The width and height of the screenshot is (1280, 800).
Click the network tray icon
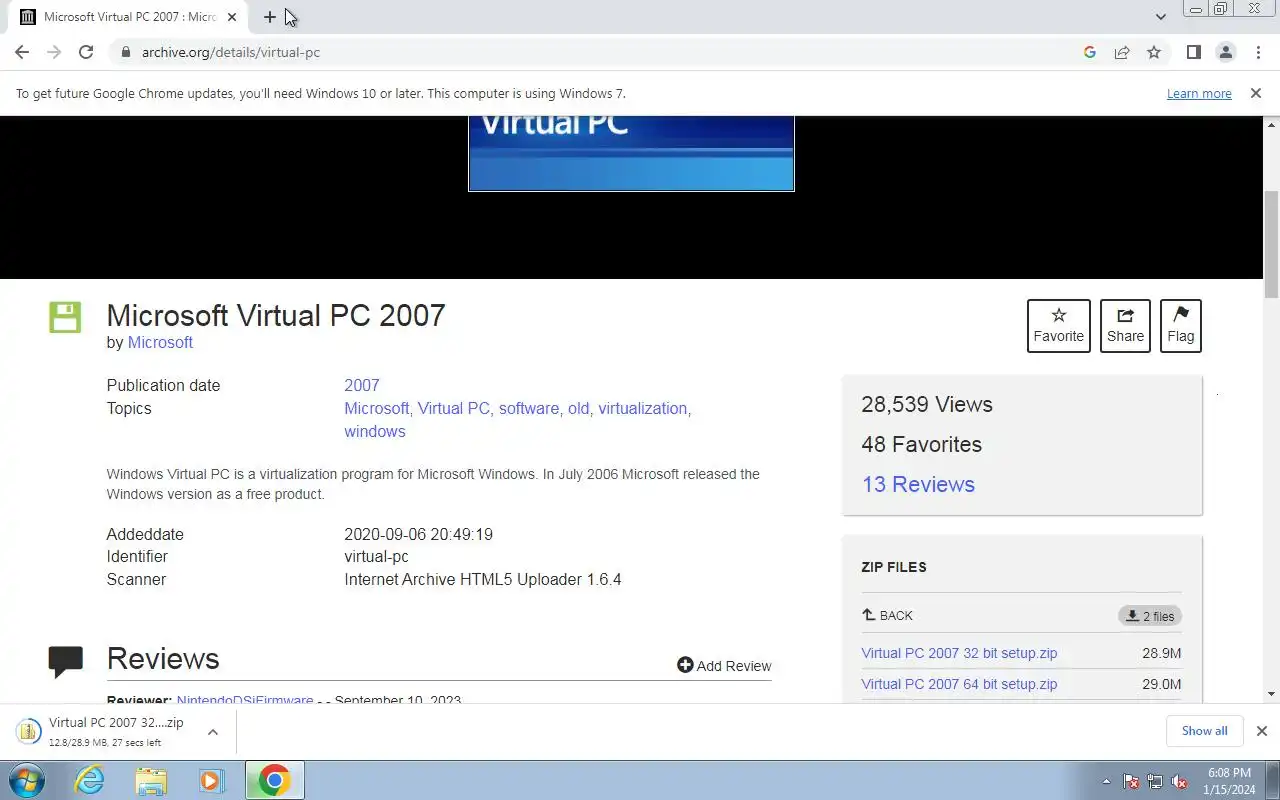coord(1155,781)
